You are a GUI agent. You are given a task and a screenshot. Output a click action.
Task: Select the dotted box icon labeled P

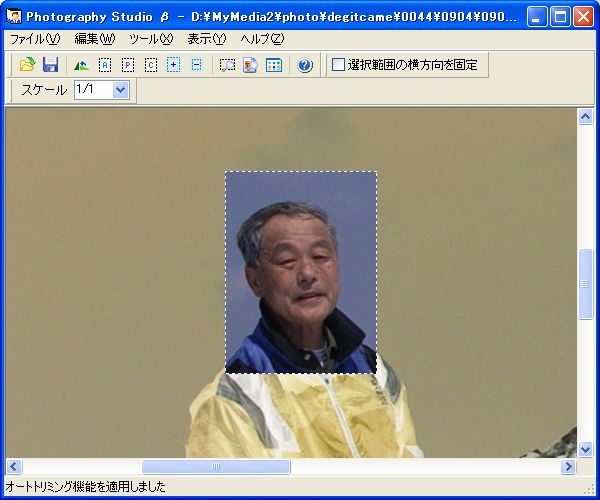pyautogui.click(x=128, y=65)
